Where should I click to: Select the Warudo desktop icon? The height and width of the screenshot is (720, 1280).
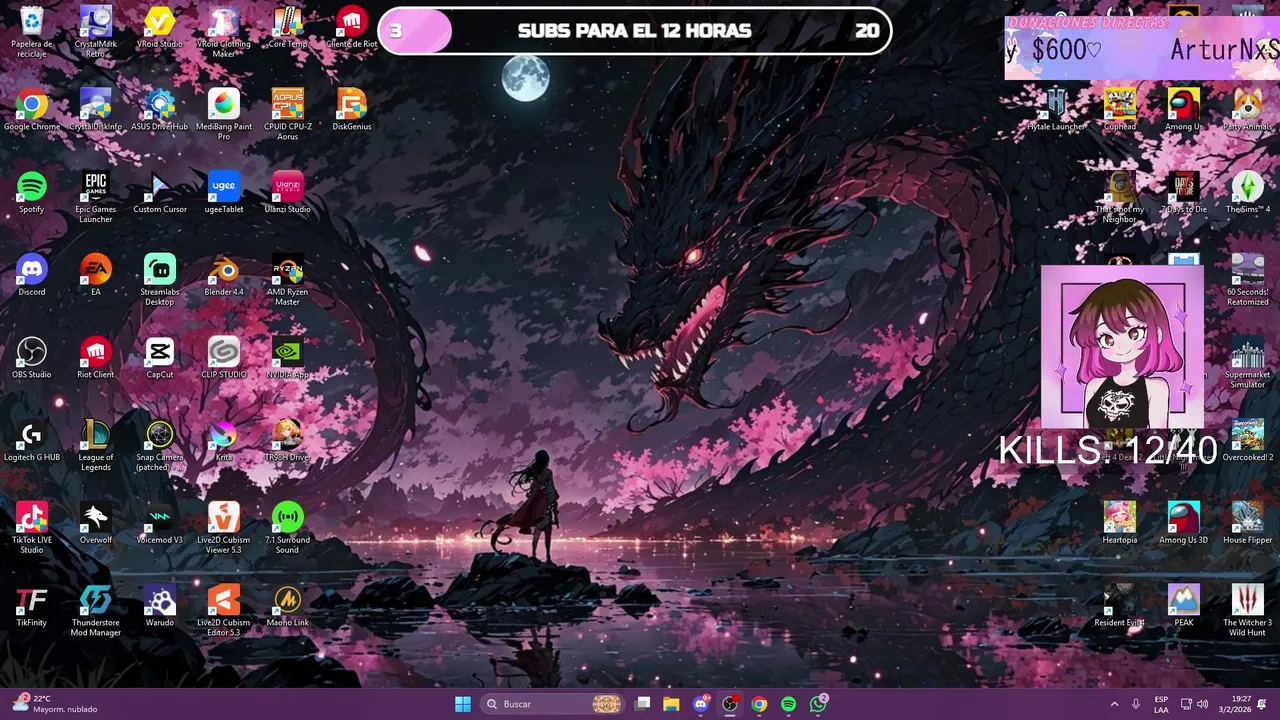point(160,600)
